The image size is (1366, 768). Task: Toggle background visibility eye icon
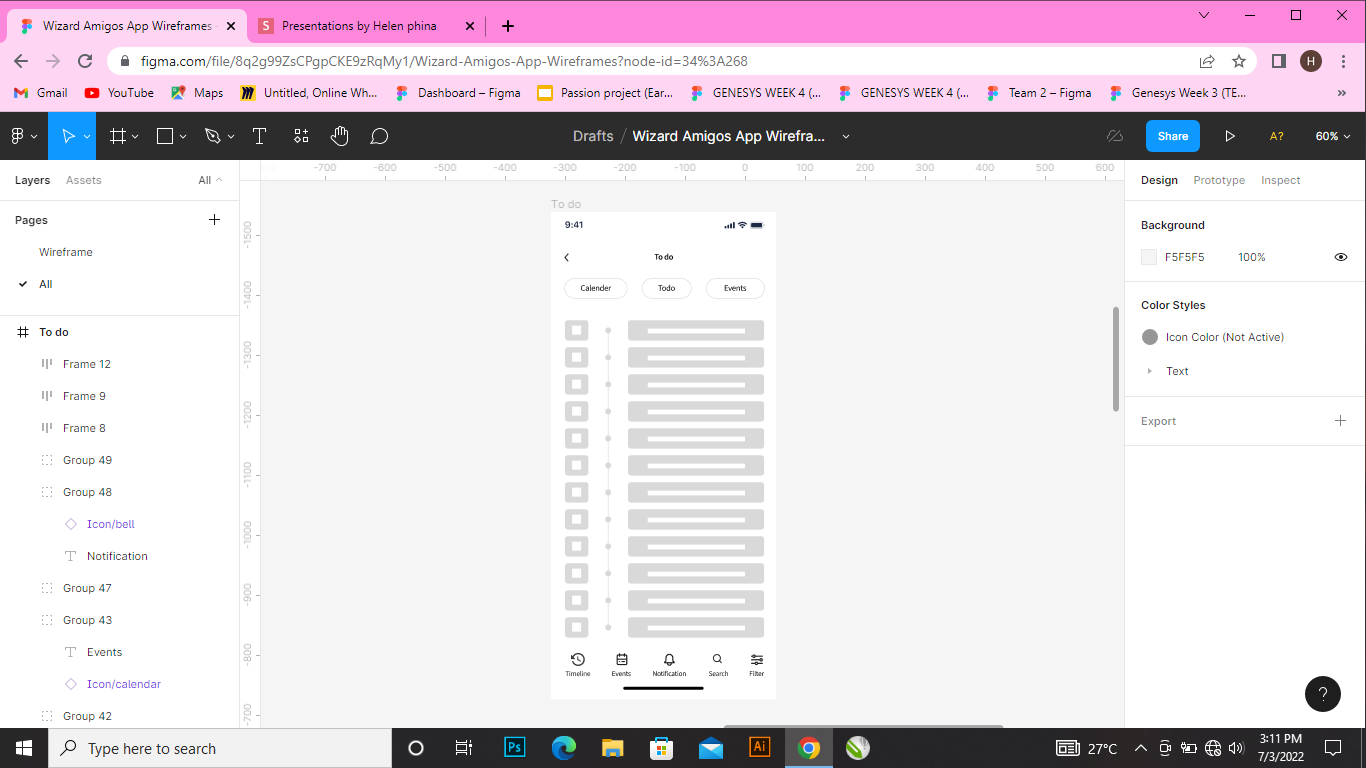pyautogui.click(x=1341, y=257)
